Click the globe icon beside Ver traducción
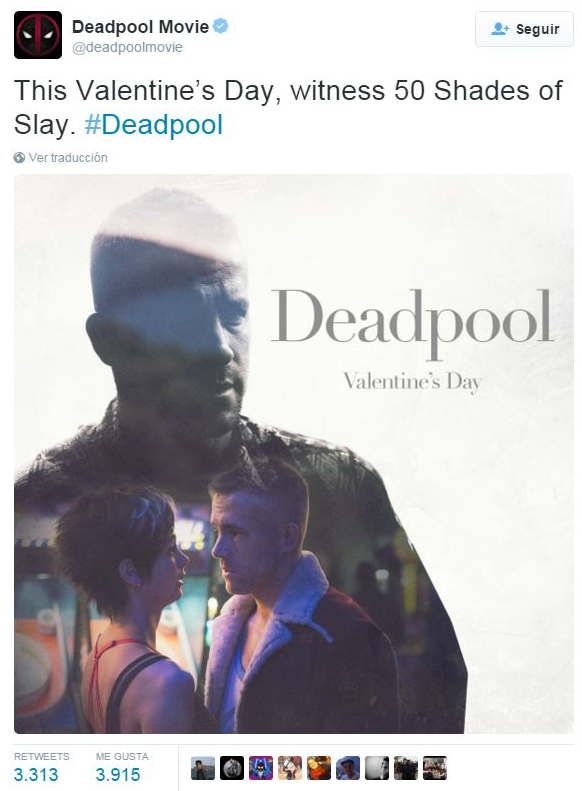This screenshot has height=791, width=582. pyautogui.click(x=19, y=158)
